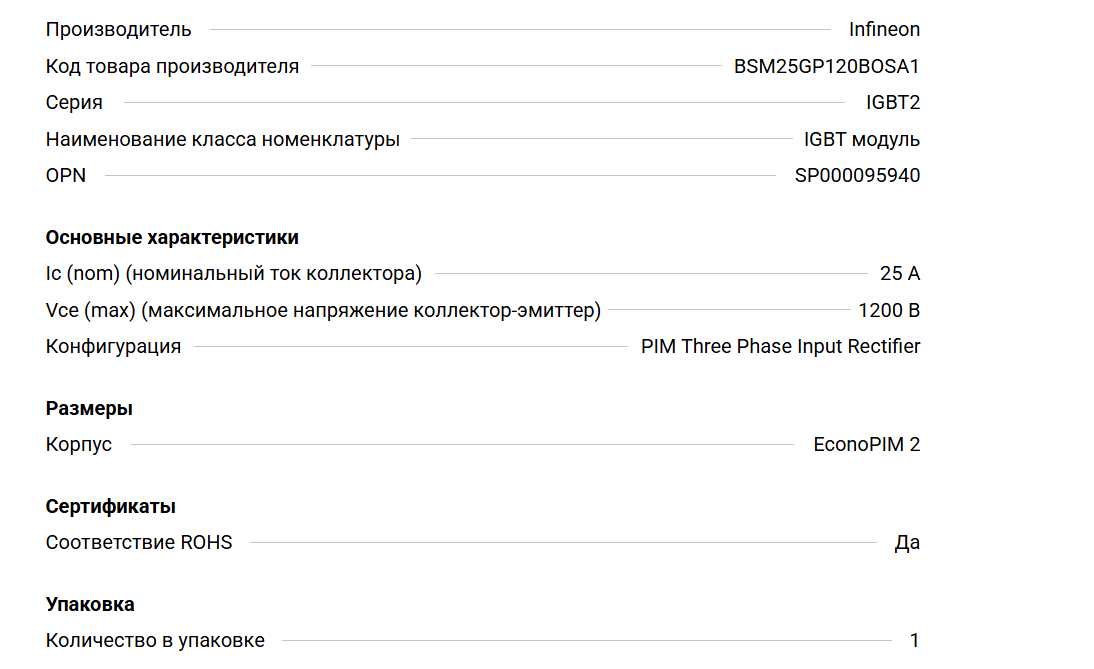Click the "Производитель" label
The height and width of the screenshot is (669, 1094).
pyautogui.click(x=118, y=30)
